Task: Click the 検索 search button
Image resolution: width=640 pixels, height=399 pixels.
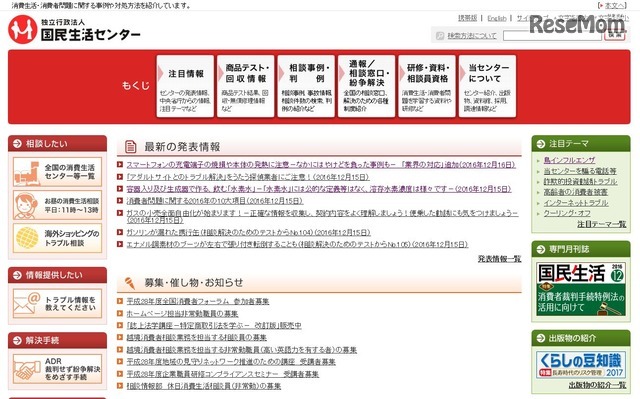Action: tap(615, 36)
